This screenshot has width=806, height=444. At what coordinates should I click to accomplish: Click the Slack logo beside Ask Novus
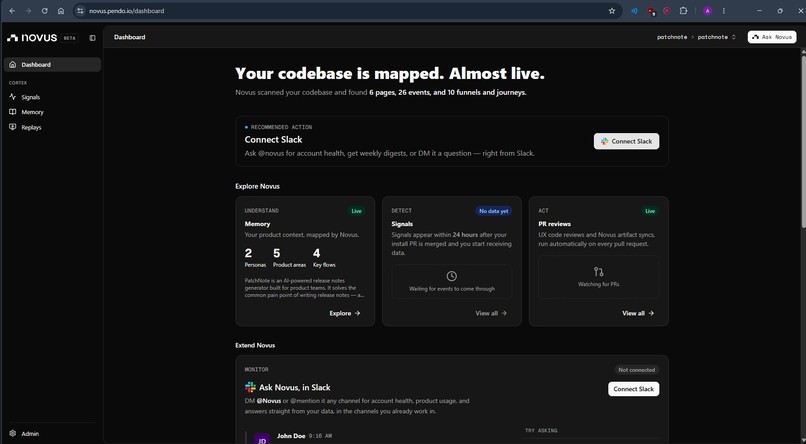click(250, 387)
